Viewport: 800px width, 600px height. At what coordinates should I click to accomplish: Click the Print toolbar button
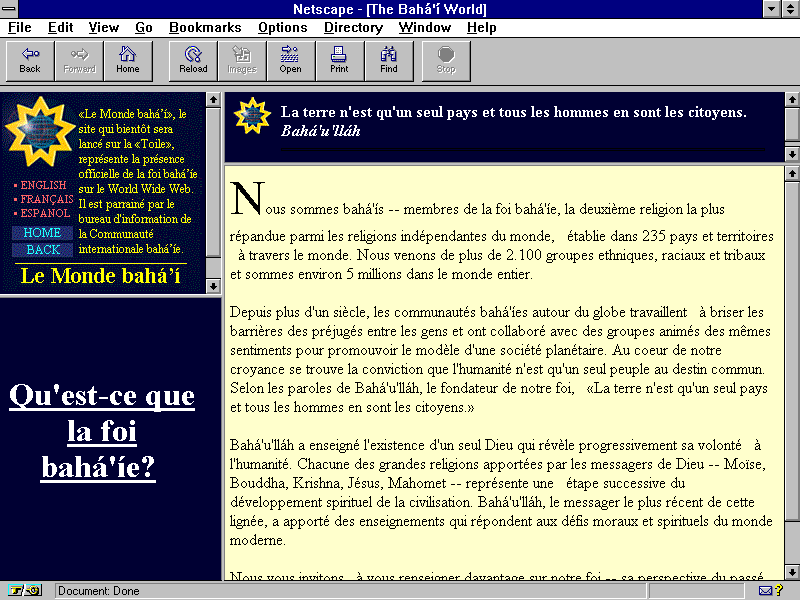(x=340, y=60)
